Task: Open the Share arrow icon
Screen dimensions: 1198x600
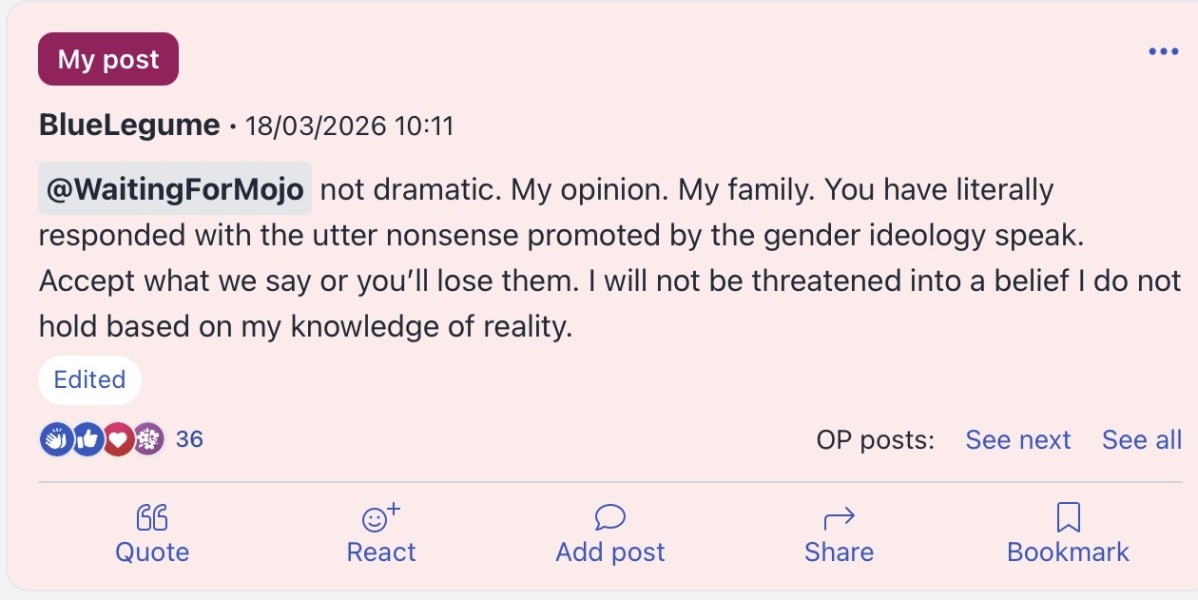Action: click(838, 516)
